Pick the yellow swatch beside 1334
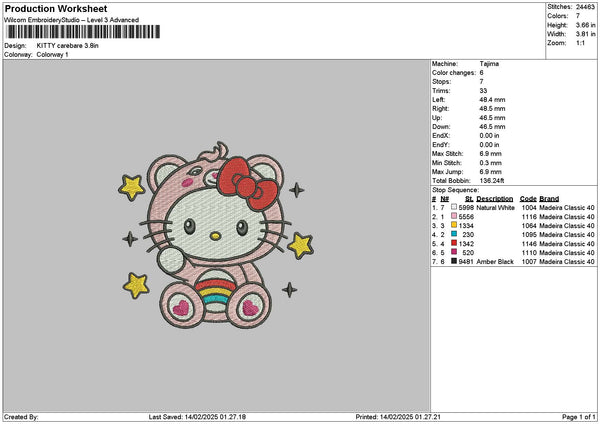 [454, 225]
